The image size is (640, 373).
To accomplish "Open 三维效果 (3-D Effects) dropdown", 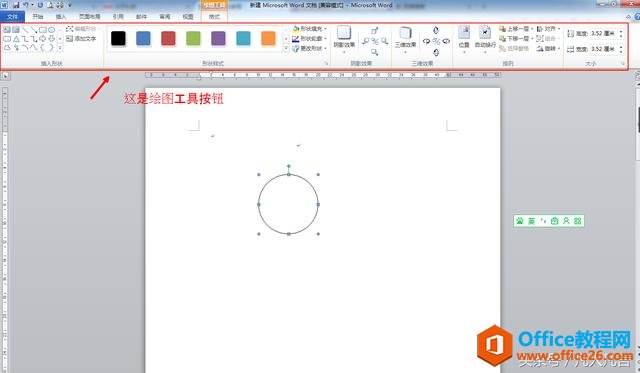I will tap(405, 40).
